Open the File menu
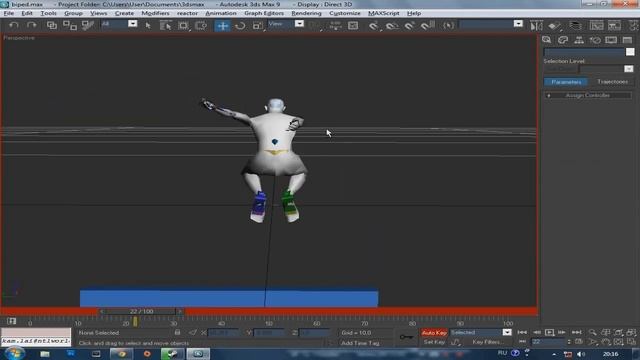Screen dimensions: 640x360 pos(9,13)
